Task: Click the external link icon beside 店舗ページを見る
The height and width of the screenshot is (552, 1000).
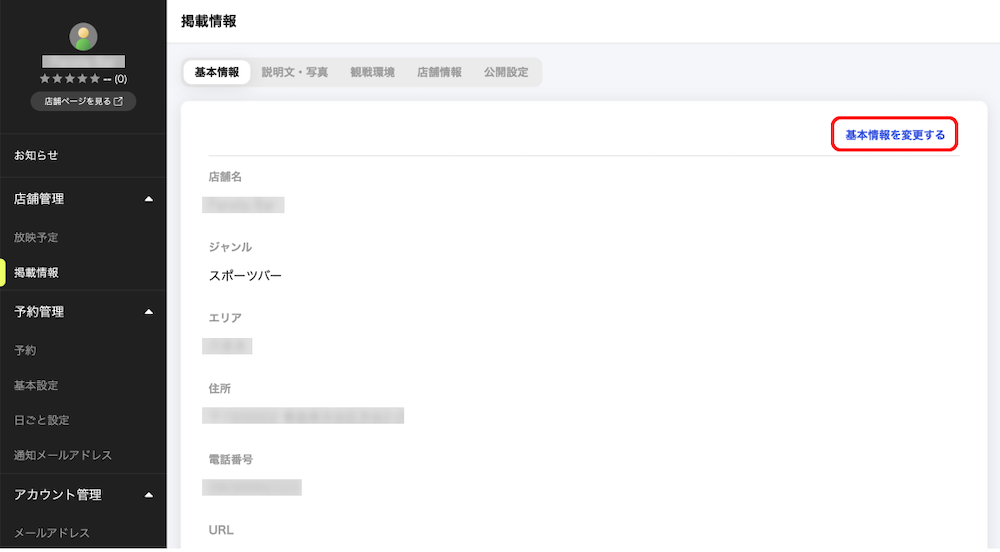Action: point(118,101)
